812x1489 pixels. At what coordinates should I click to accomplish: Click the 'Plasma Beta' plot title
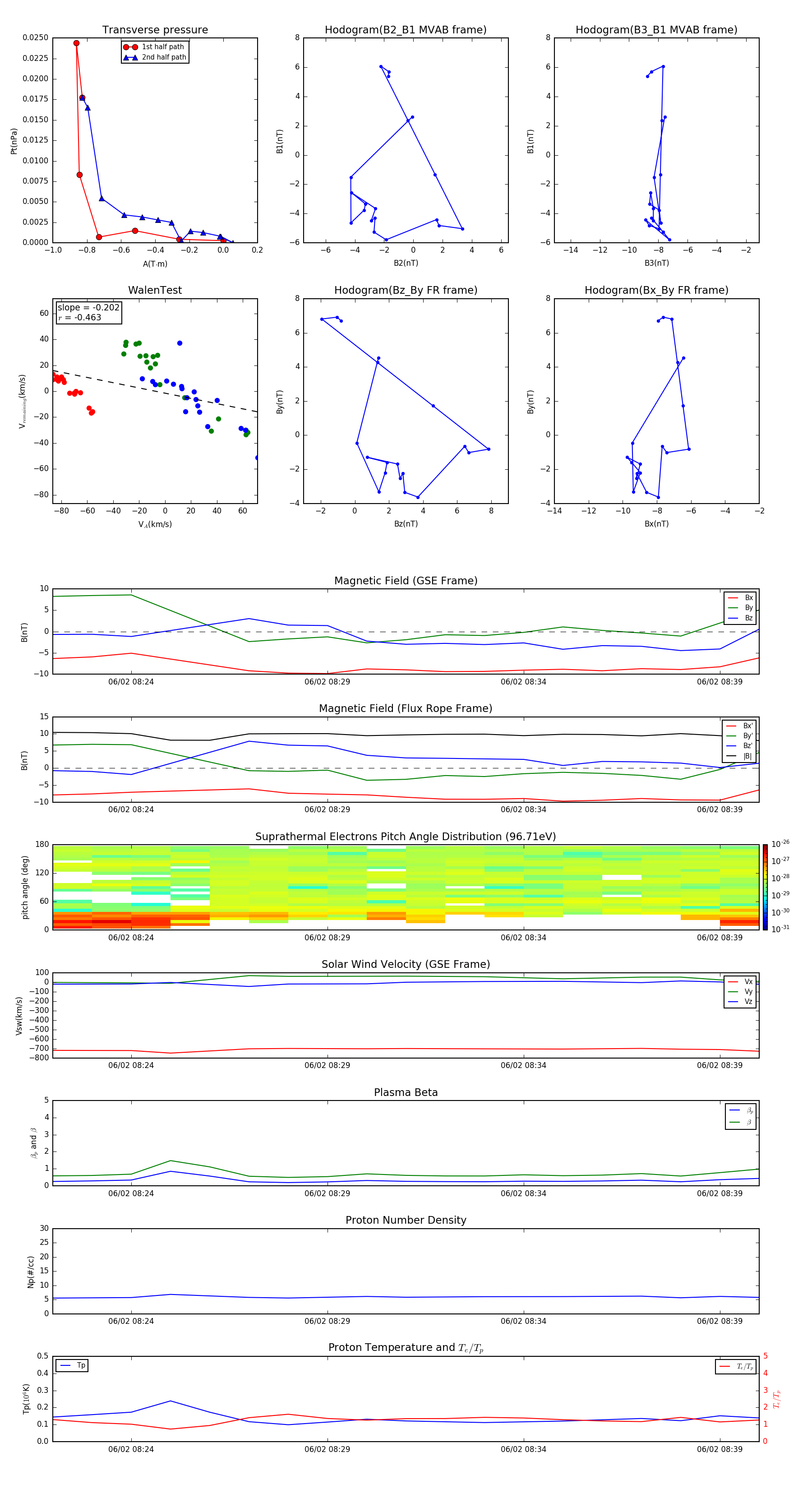coord(406,1092)
